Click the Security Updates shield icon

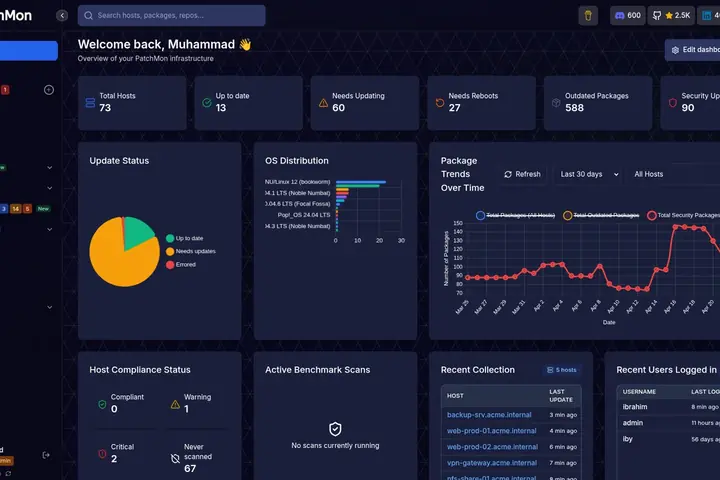click(672, 103)
